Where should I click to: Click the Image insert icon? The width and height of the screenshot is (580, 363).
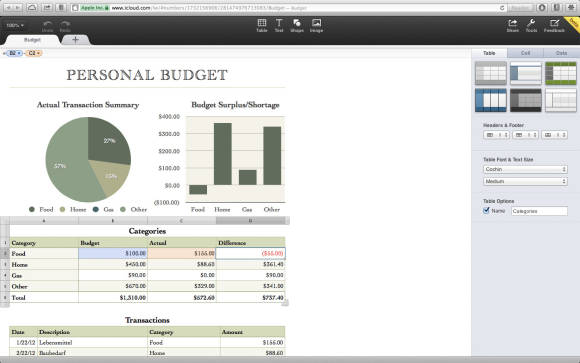tap(316, 25)
